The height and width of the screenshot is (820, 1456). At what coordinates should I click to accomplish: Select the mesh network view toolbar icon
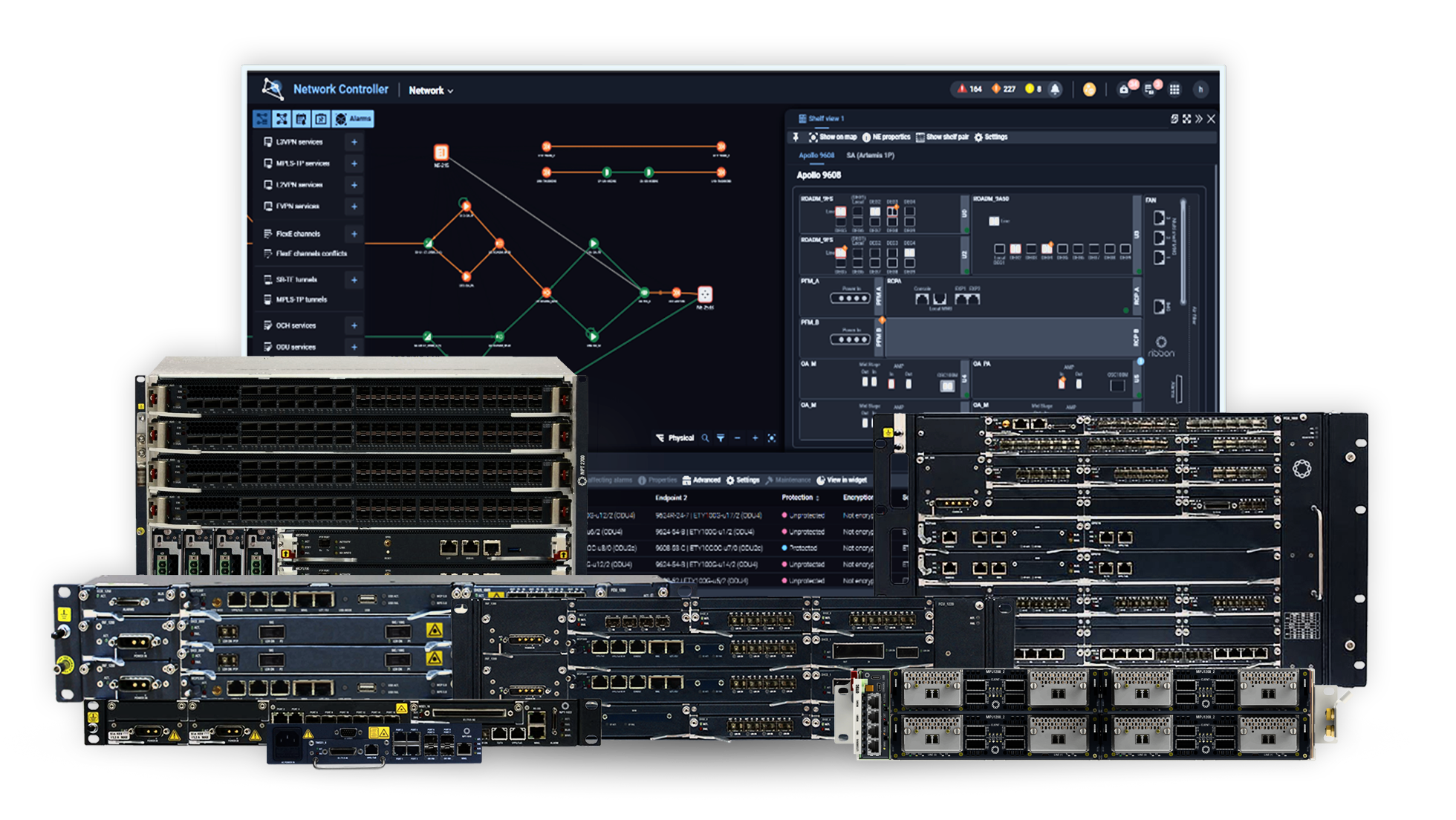pos(282,119)
